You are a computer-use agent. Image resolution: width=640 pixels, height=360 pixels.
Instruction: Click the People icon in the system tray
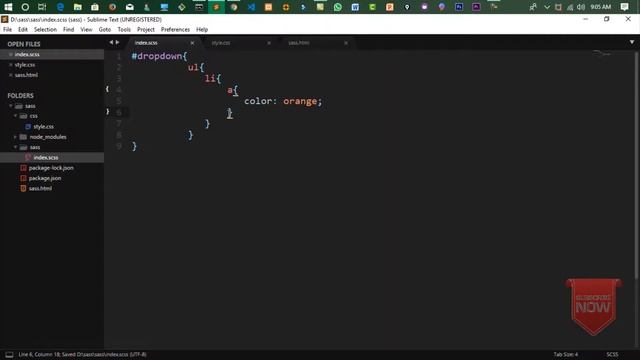(533, 7)
